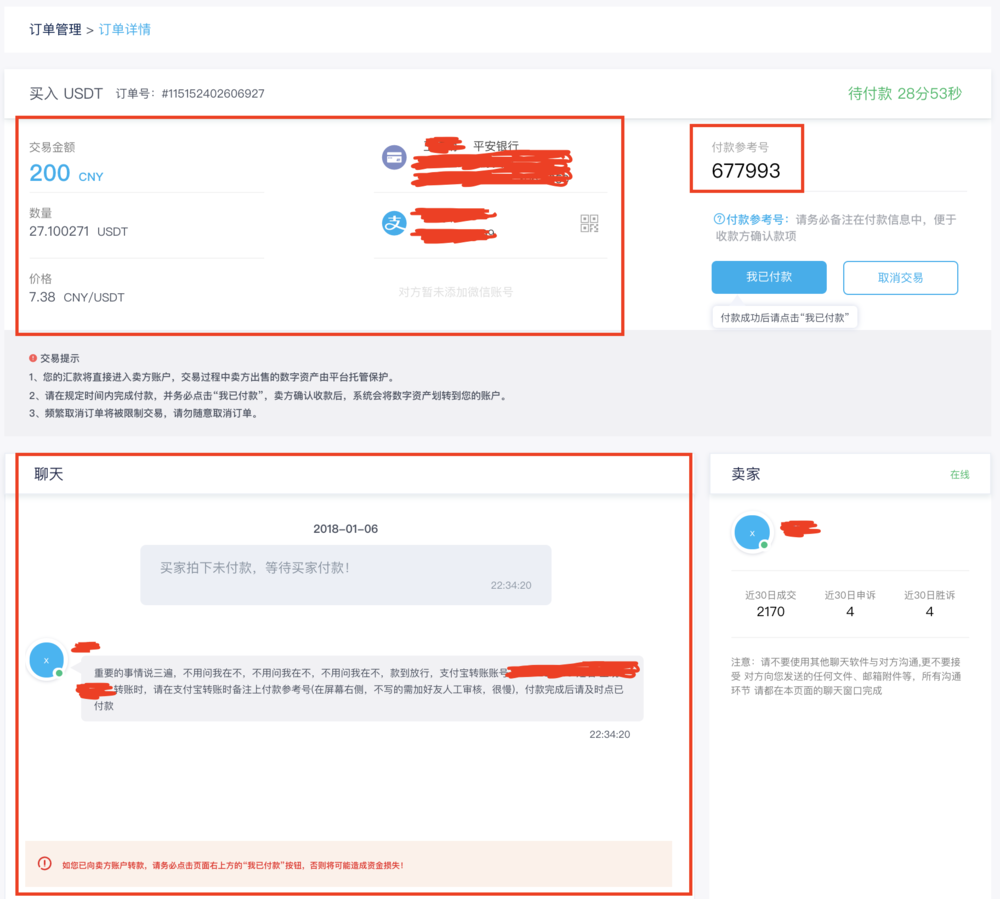Click the tooltip below 我已付款

[x=785, y=316]
